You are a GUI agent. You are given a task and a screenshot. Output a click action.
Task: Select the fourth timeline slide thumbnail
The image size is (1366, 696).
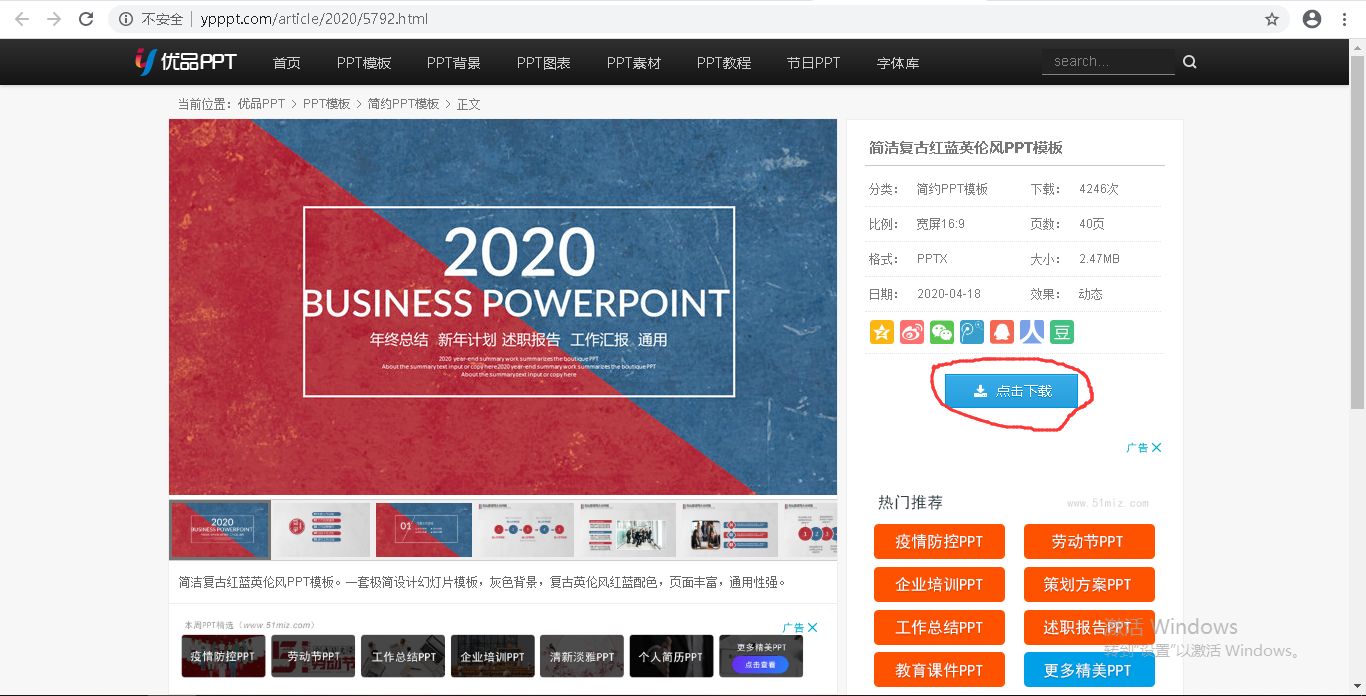pos(526,530)
